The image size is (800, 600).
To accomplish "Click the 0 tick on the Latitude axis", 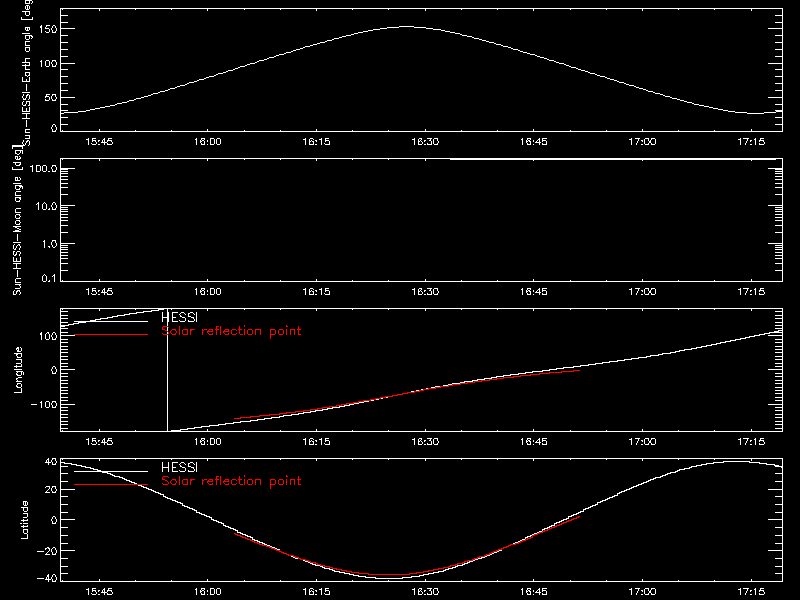I will [x=54, y=520].
